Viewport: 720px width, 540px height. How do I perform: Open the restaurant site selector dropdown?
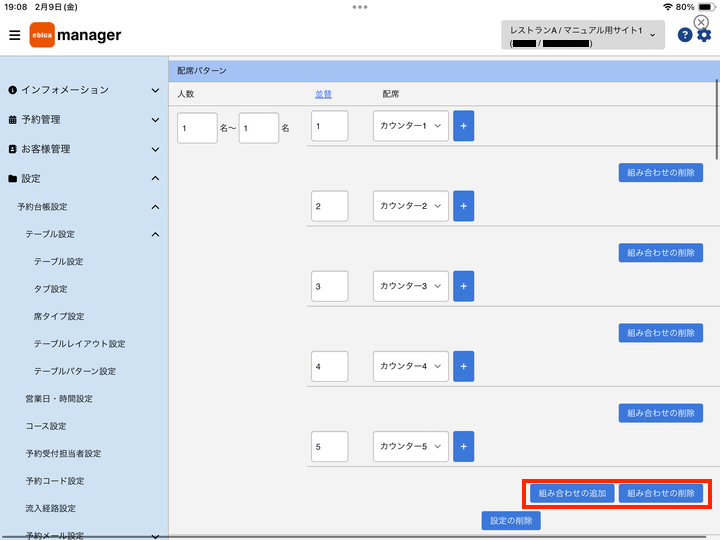(x=583, y=35)
